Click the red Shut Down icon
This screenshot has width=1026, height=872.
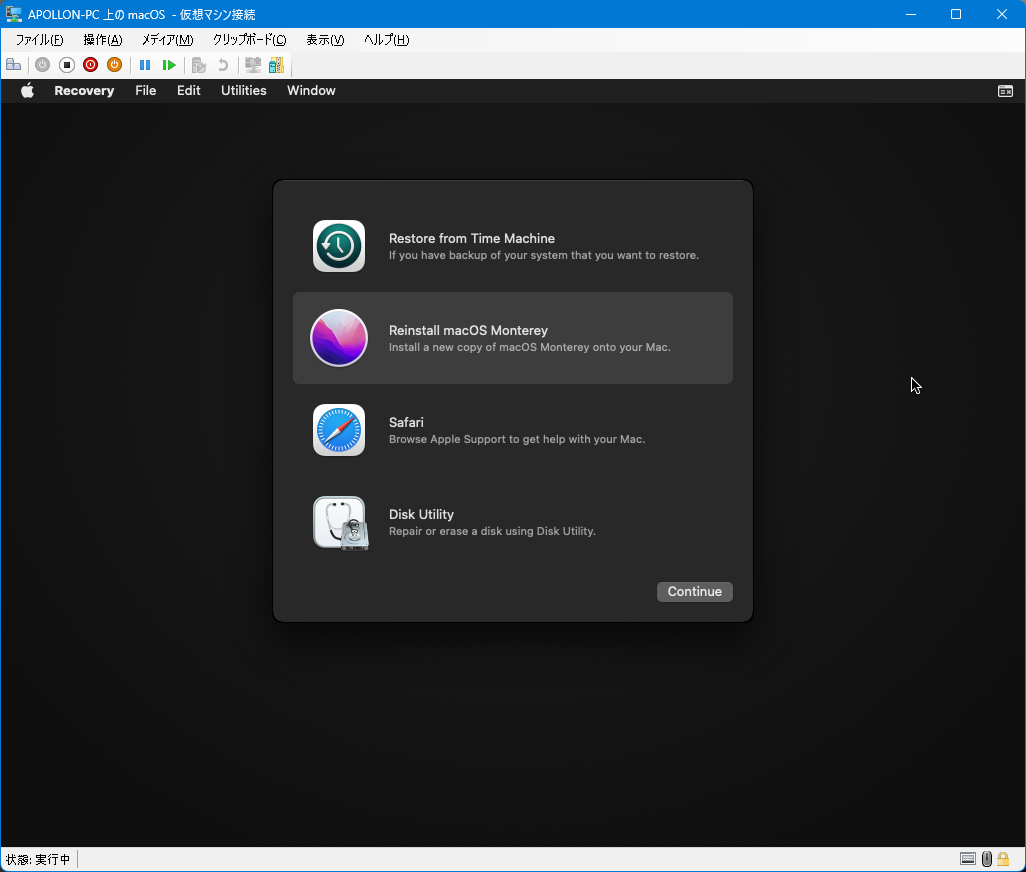click(x=90, y=65)
